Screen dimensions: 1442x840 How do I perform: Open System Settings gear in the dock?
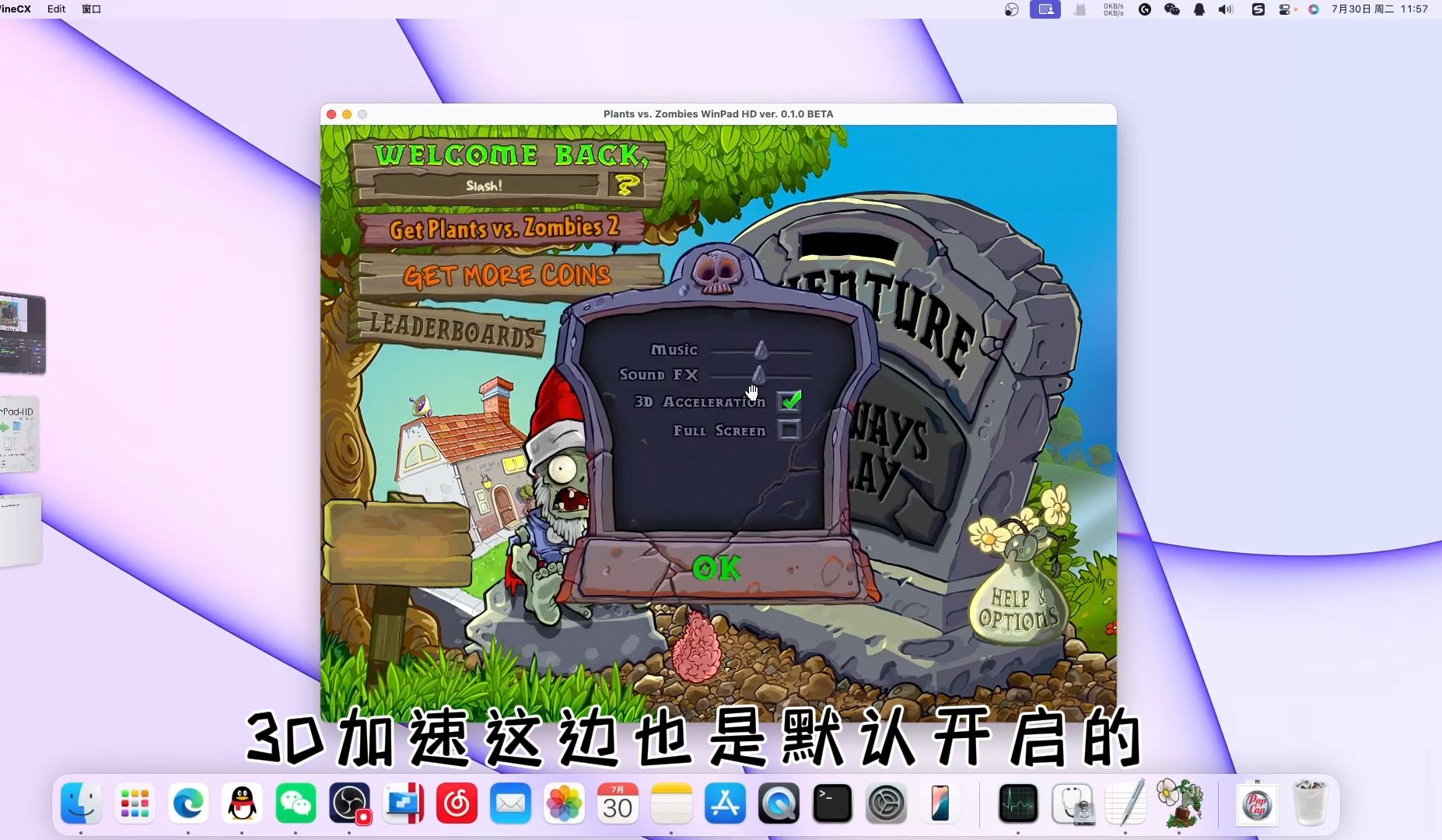(886, 803)
